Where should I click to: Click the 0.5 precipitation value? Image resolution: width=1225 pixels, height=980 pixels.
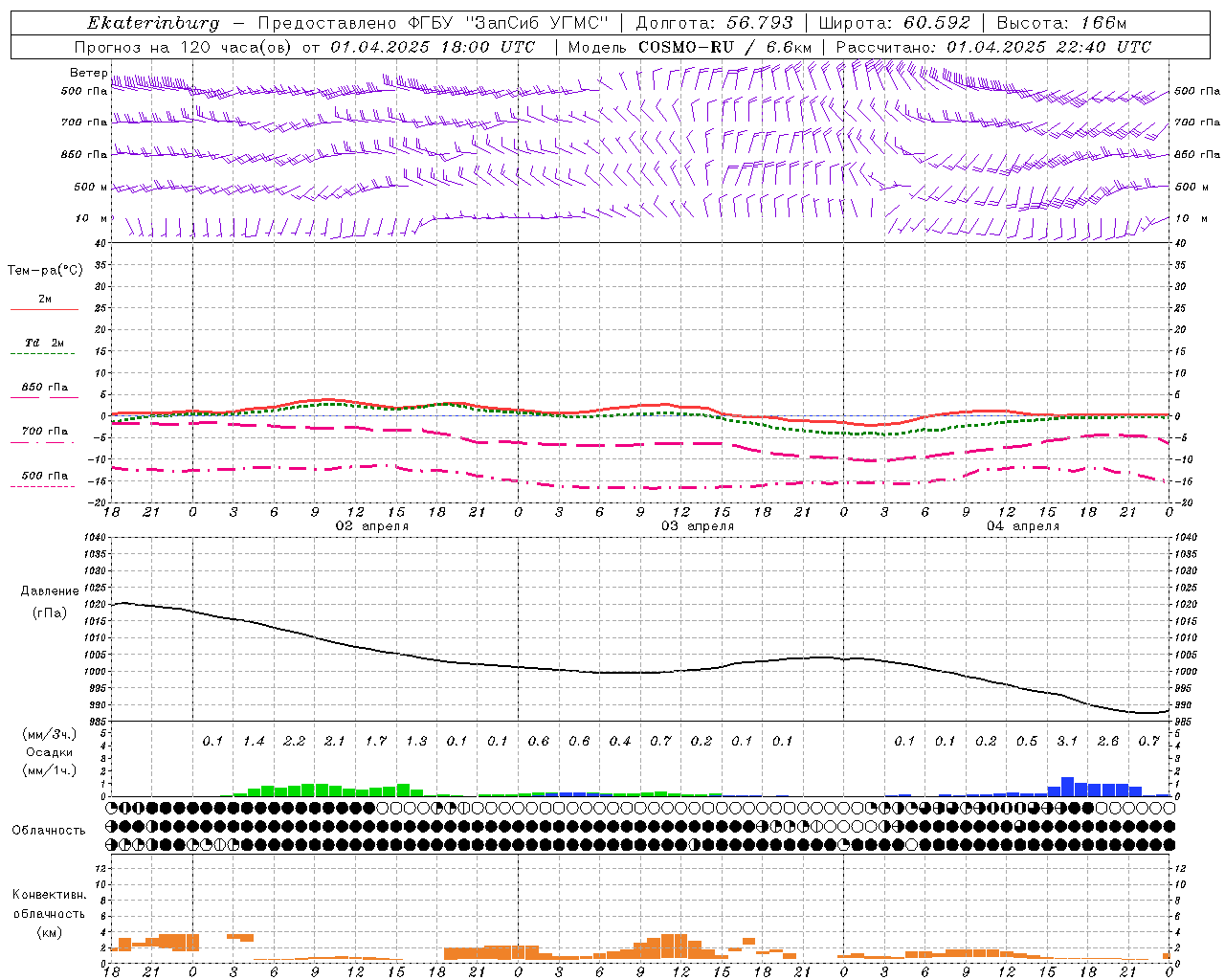[x=1027, y=742]
